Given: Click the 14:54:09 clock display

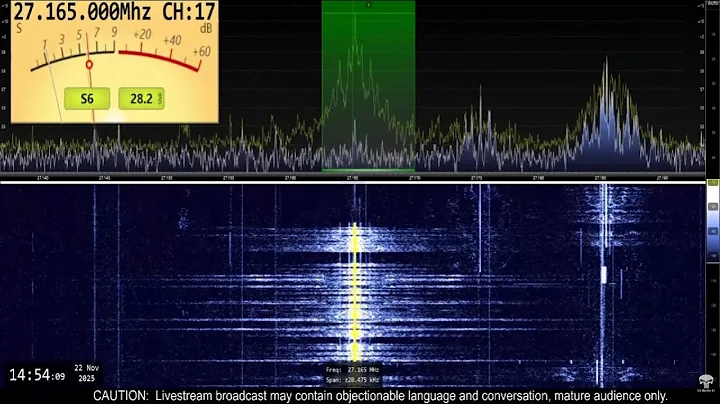Looking at the screenshot, I should tap(37, 375).
